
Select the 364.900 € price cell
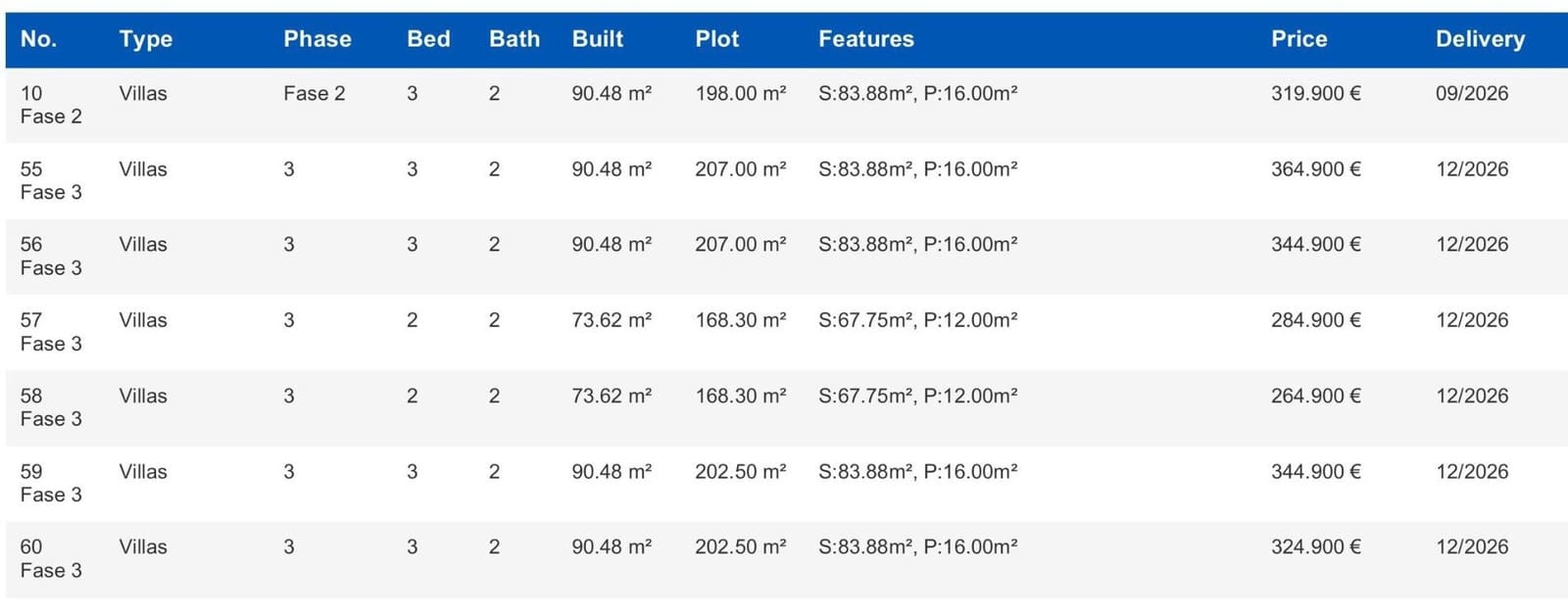click(x=1315, y=169)
